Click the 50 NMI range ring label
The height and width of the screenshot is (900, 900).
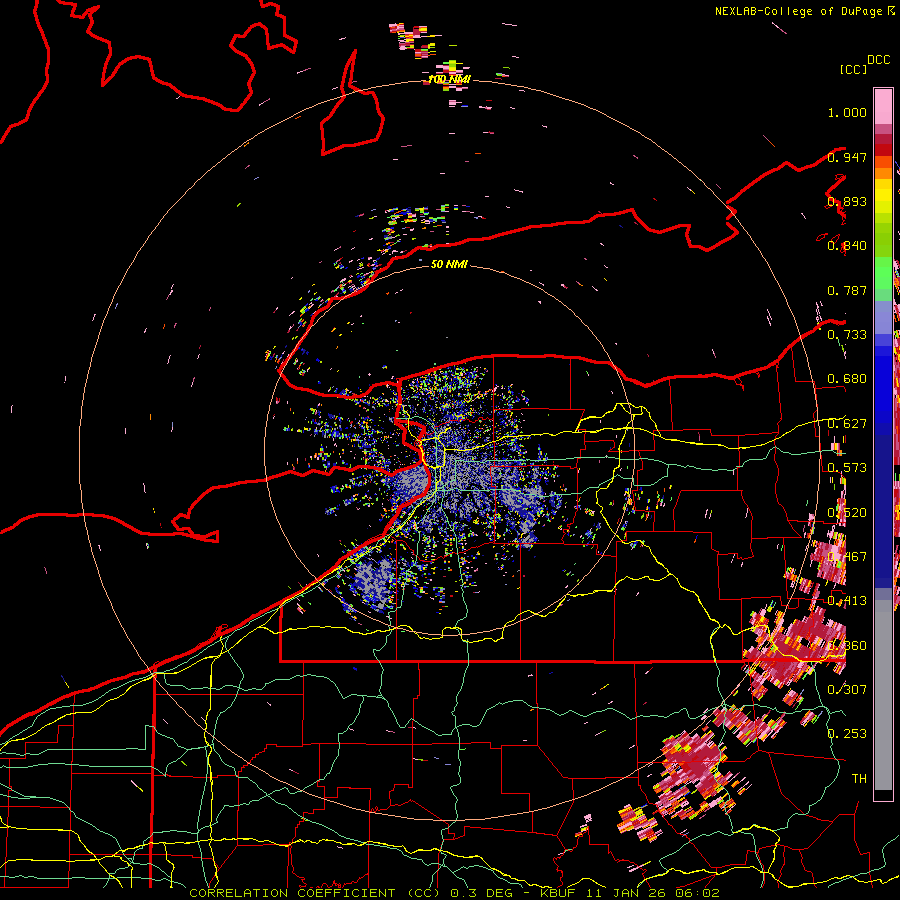449,264
